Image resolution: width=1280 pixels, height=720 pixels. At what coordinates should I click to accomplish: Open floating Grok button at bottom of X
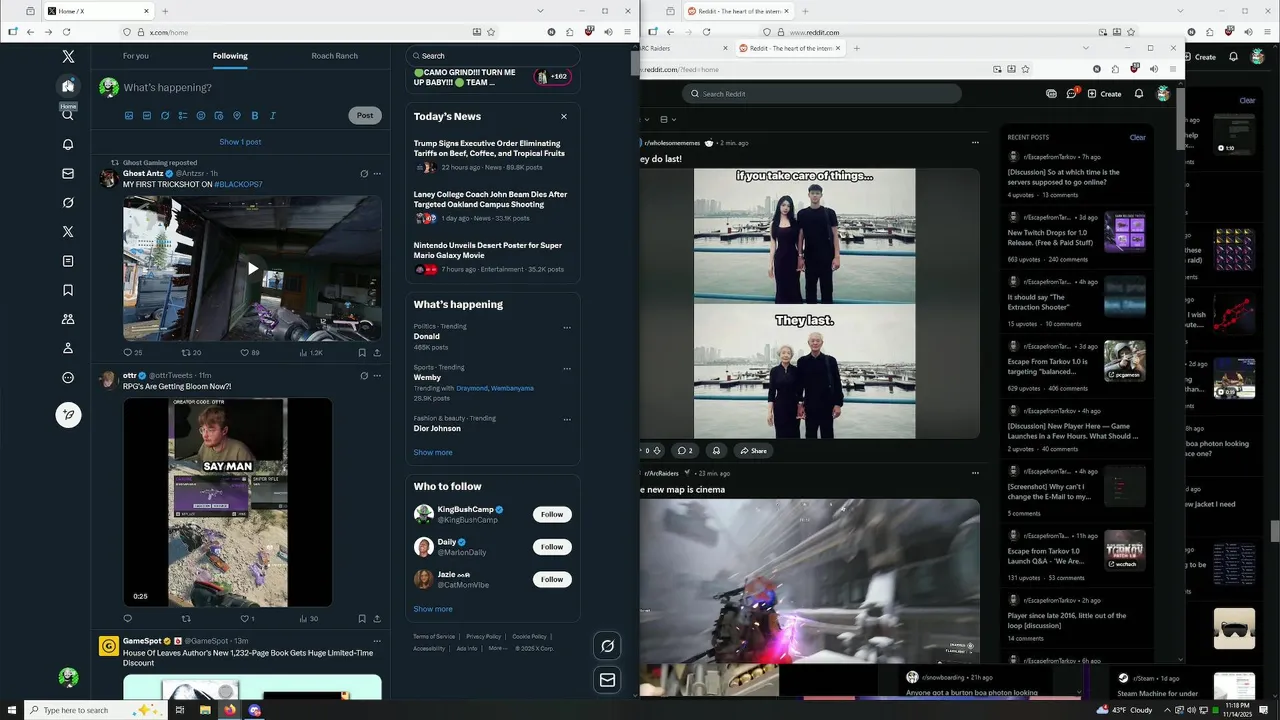point(607,646)
